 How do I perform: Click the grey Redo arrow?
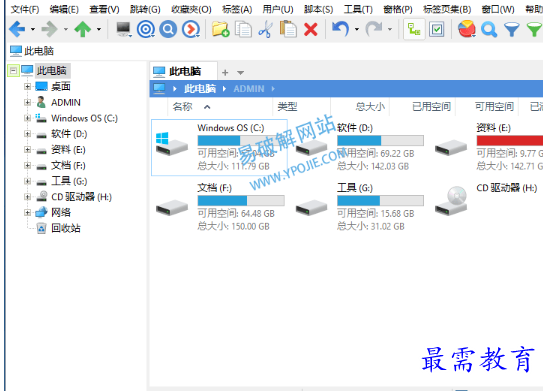[x=374, y=29]
